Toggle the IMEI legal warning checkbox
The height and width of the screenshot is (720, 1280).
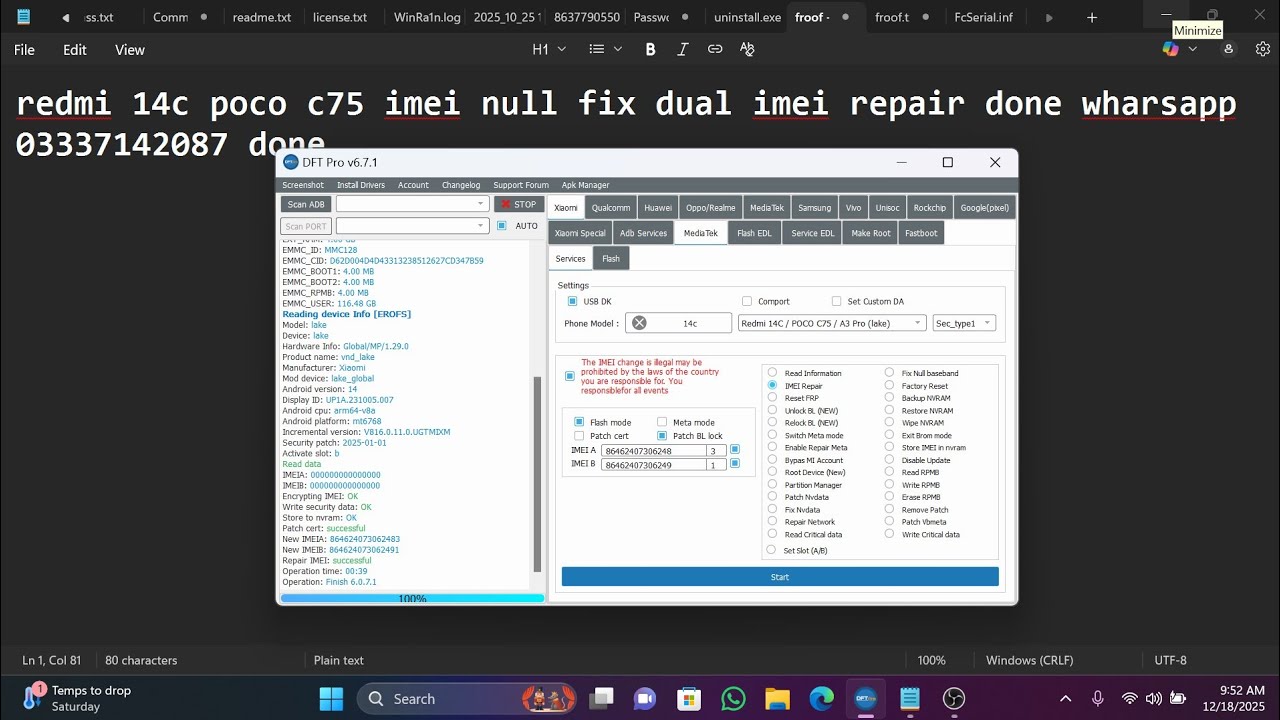click(570, 376)
